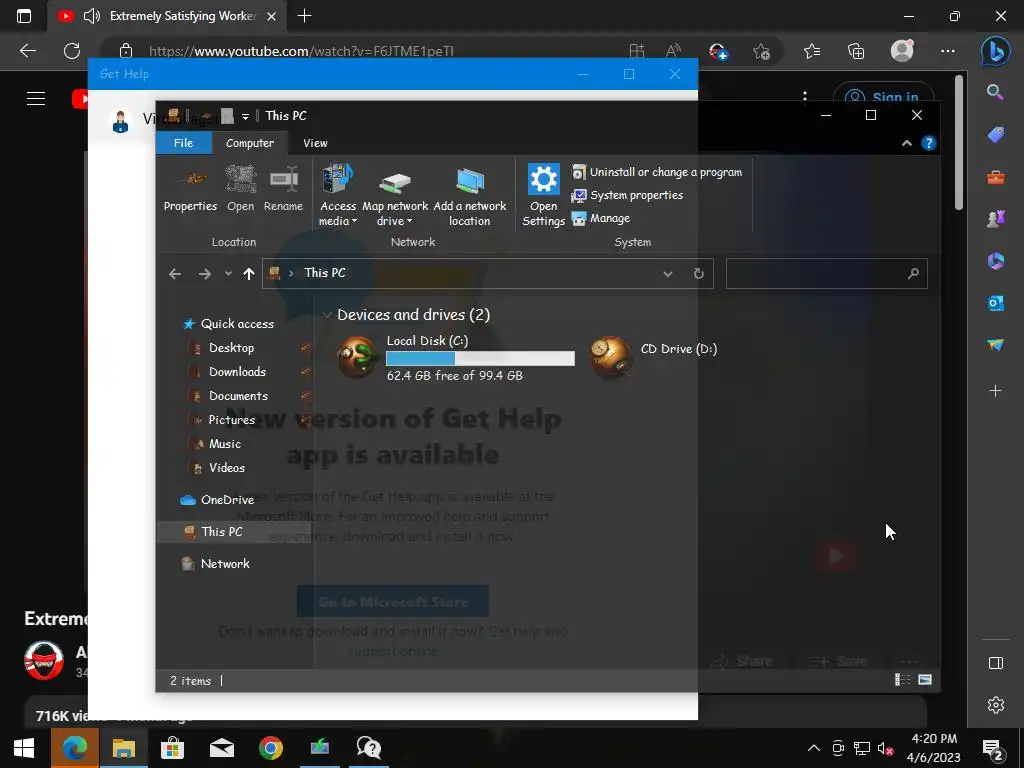Open Music in the navigation pane

coord(225,444)
